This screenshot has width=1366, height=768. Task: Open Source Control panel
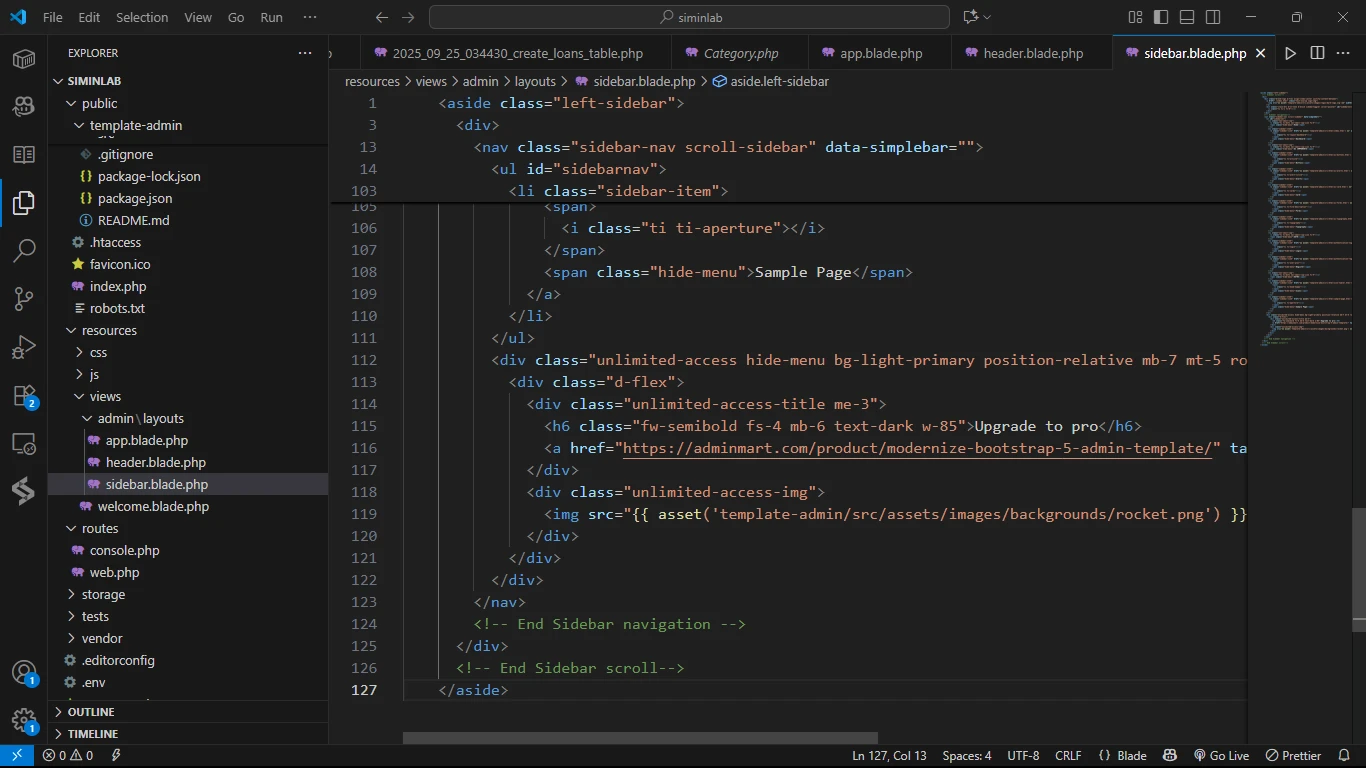click(24, 298)
